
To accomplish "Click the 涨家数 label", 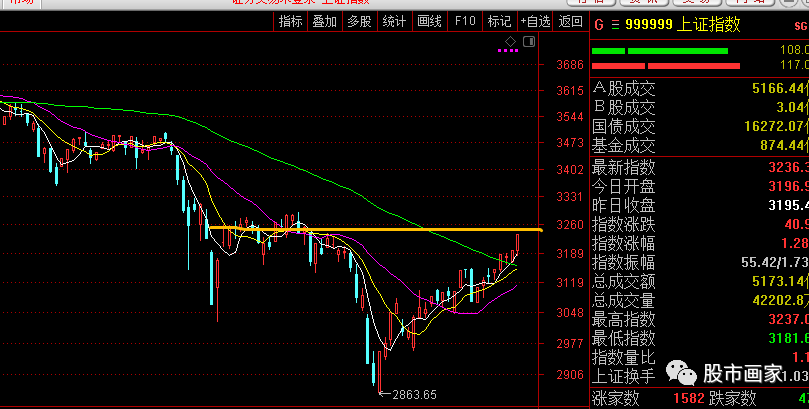I will pyautogui.click(x=615, y=398).
